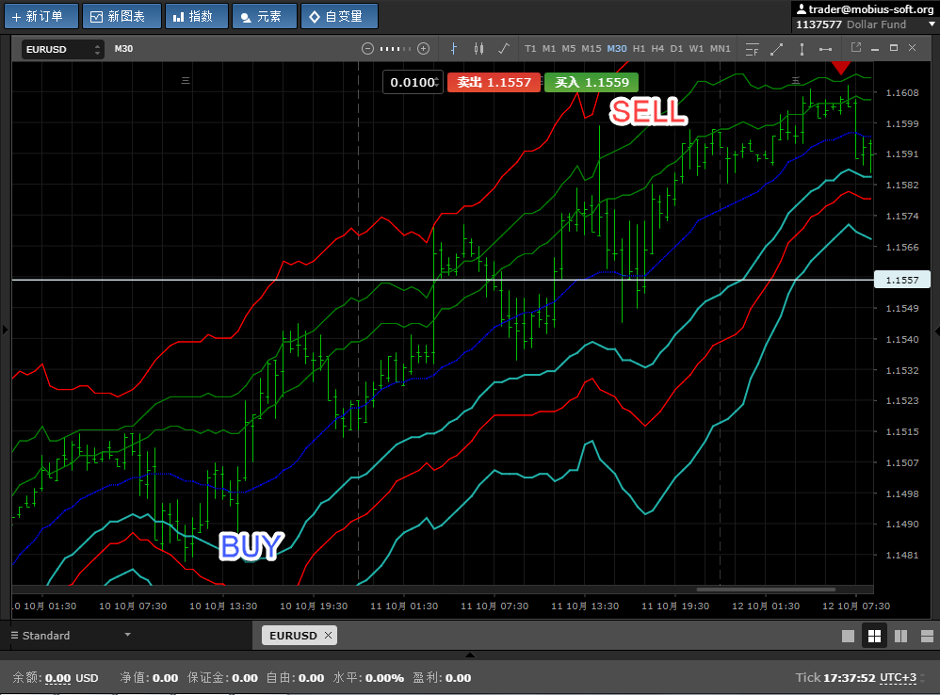
Task: Open the UTC+3 timezone selector
Action: click(898, 678)
